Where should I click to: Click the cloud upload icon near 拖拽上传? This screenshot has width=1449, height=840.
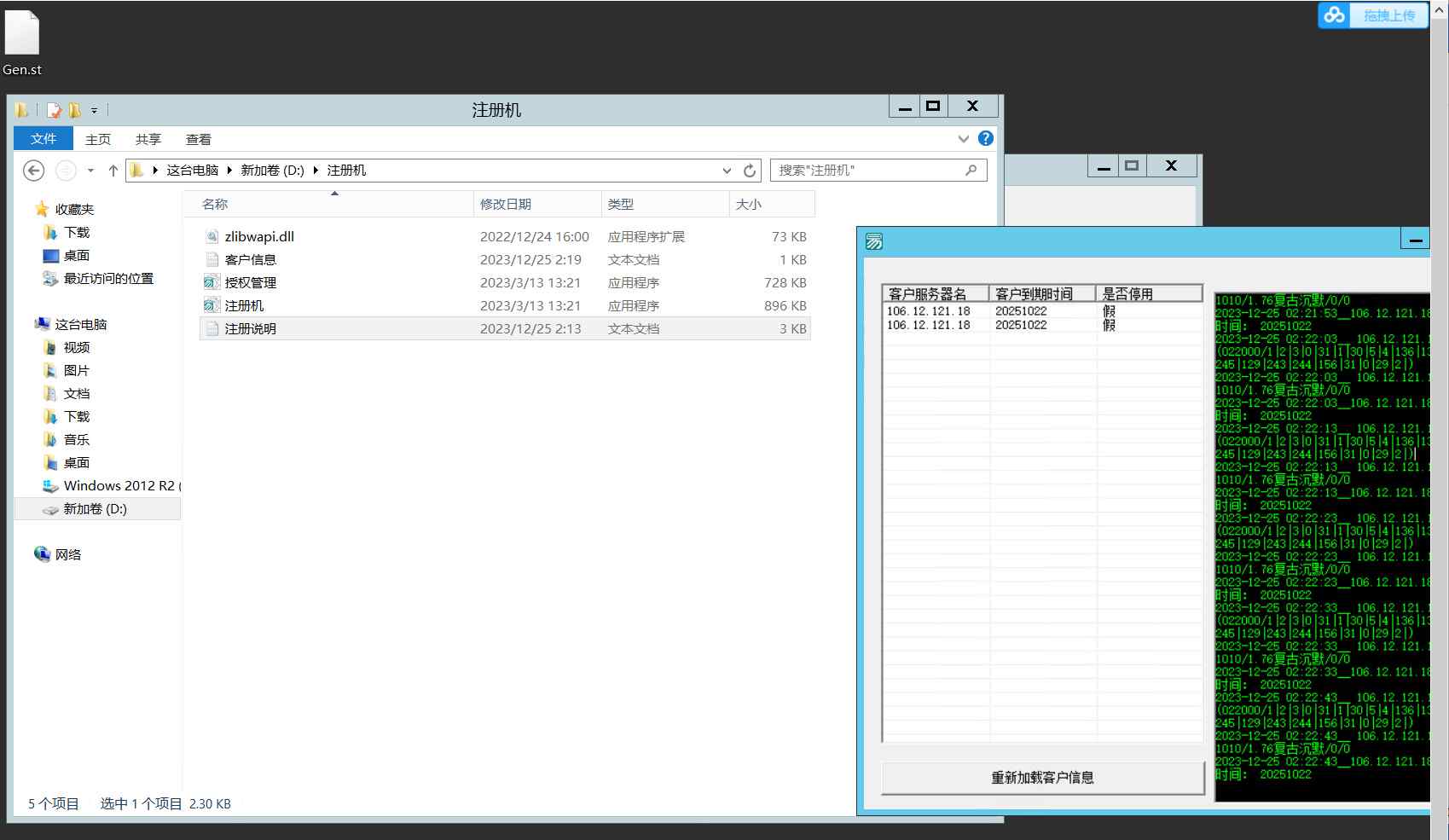tap(1333, 14)
